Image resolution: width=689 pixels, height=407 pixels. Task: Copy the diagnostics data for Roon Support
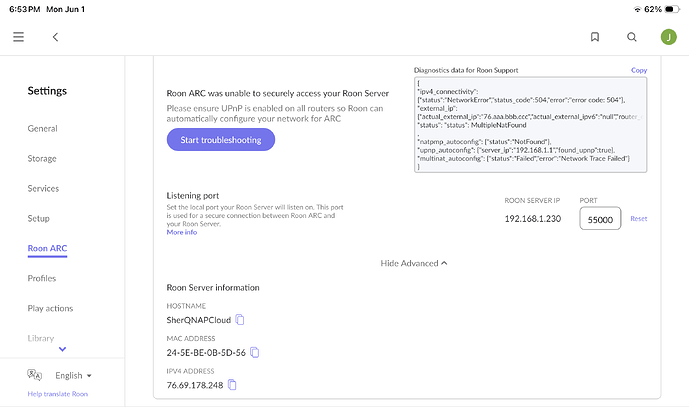[x=638, y=70]
